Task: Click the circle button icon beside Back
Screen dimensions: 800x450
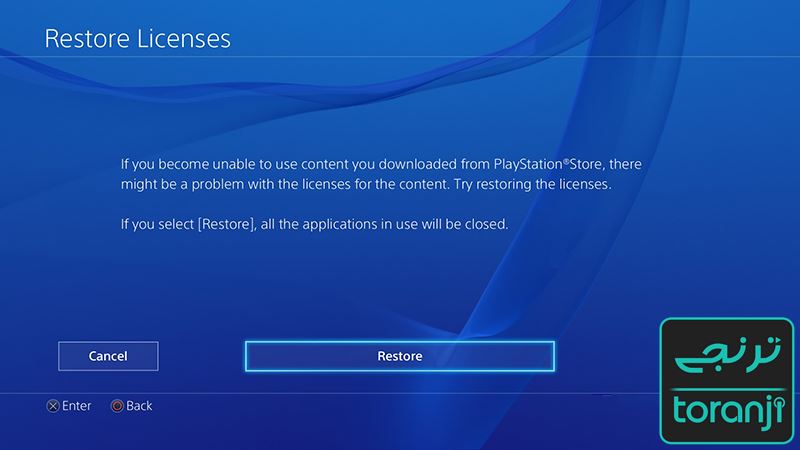Action: (x=117, y=406)
